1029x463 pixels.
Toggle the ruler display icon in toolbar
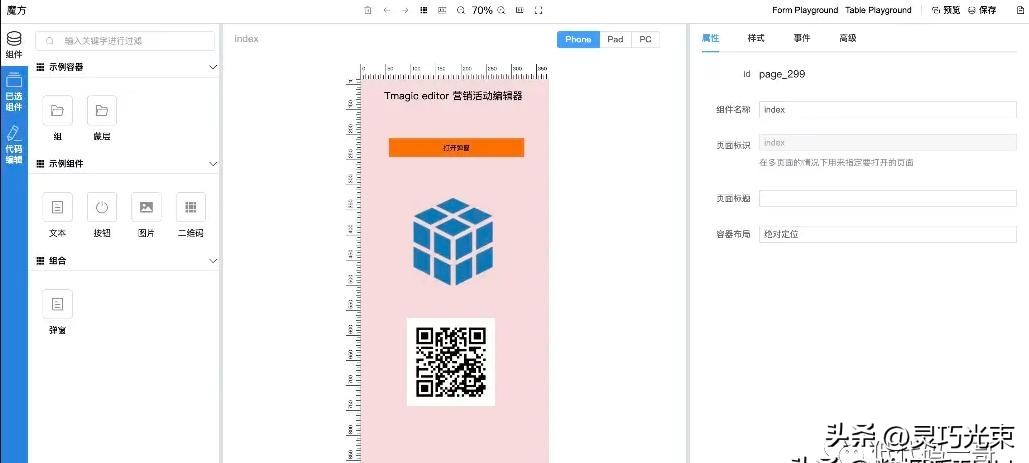click(442, 10)
